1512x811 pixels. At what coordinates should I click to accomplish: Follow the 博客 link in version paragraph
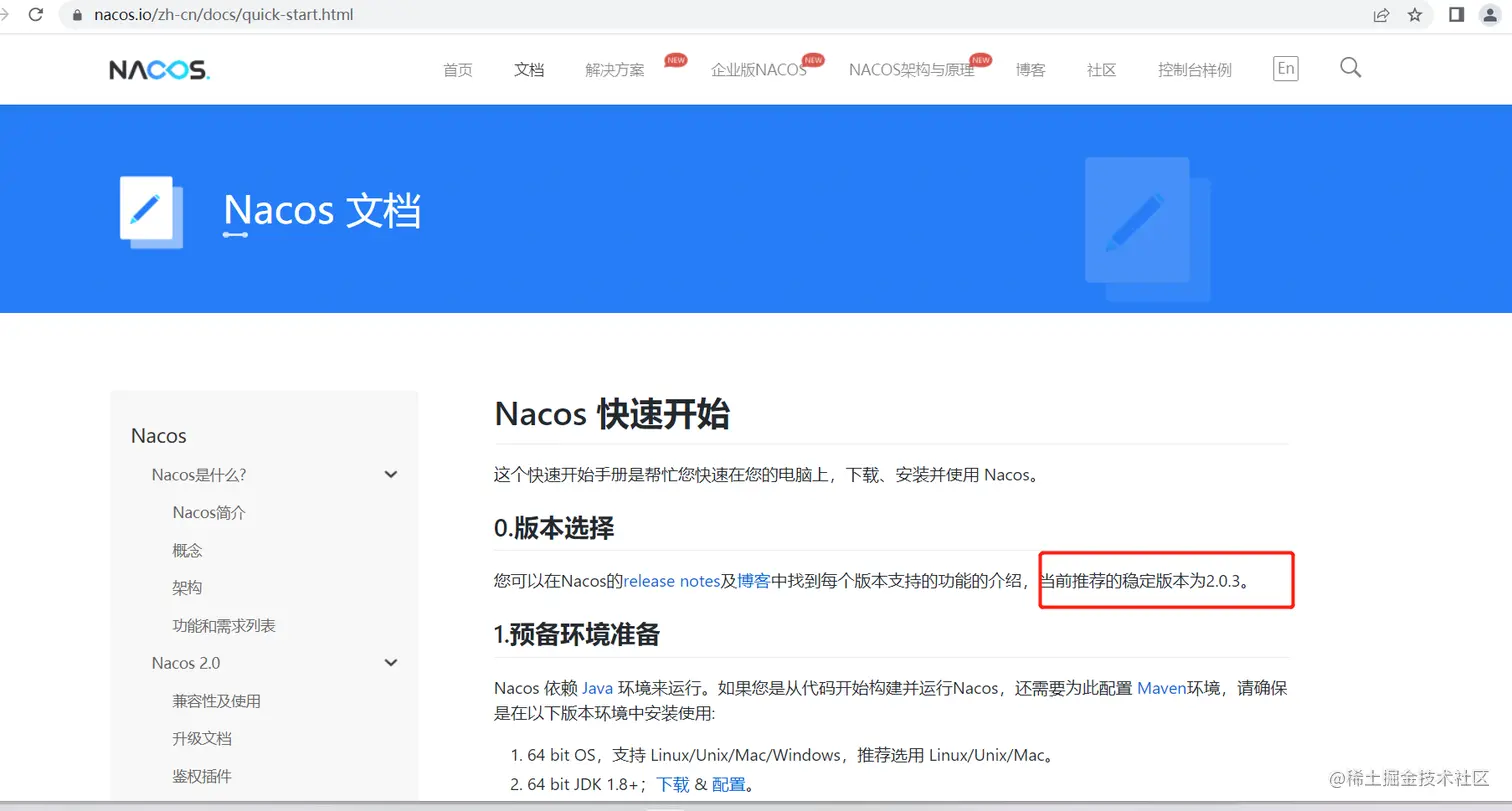click(754, 580)
